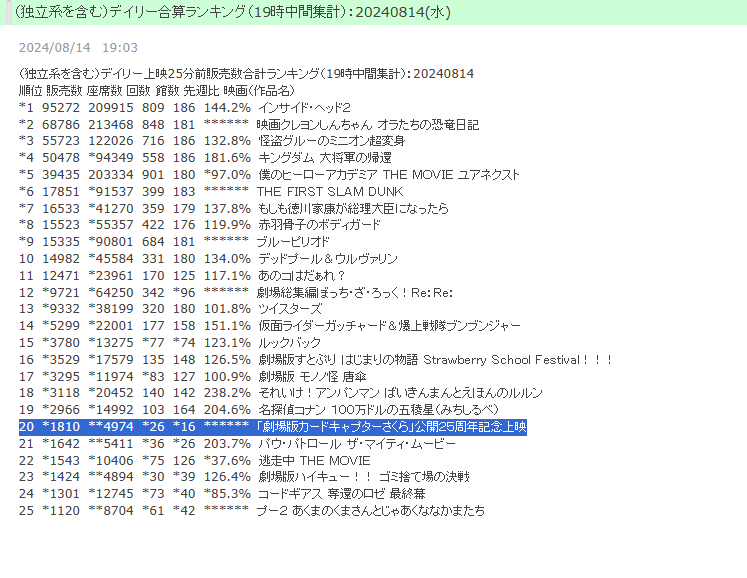
Task: Click the row for それいけ!アンパンマン ばいきんまんとえほんのルルン
Action: [281, 393]
